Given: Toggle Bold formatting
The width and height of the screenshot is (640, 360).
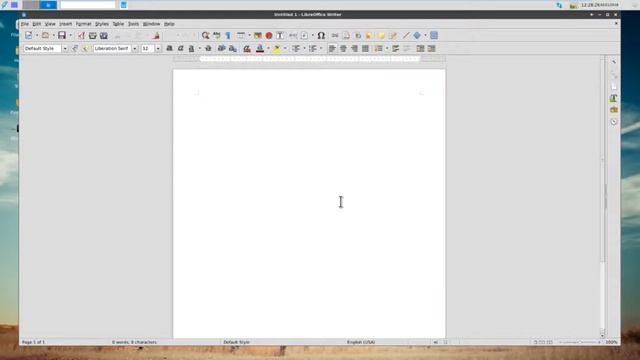Looking at the screenshot, I should point(169,49).
